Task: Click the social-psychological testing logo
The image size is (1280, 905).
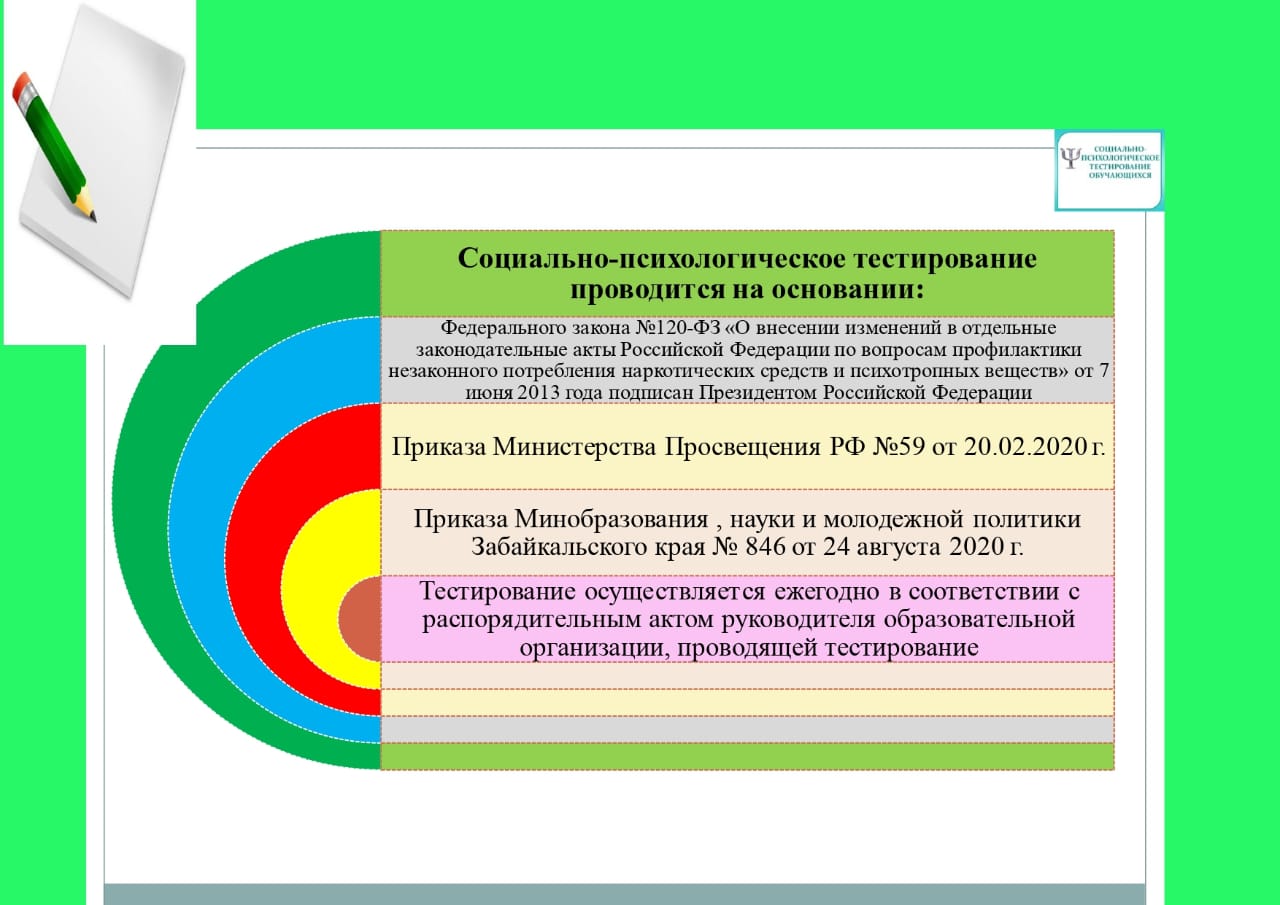Action: click(x=1109, y=170)
